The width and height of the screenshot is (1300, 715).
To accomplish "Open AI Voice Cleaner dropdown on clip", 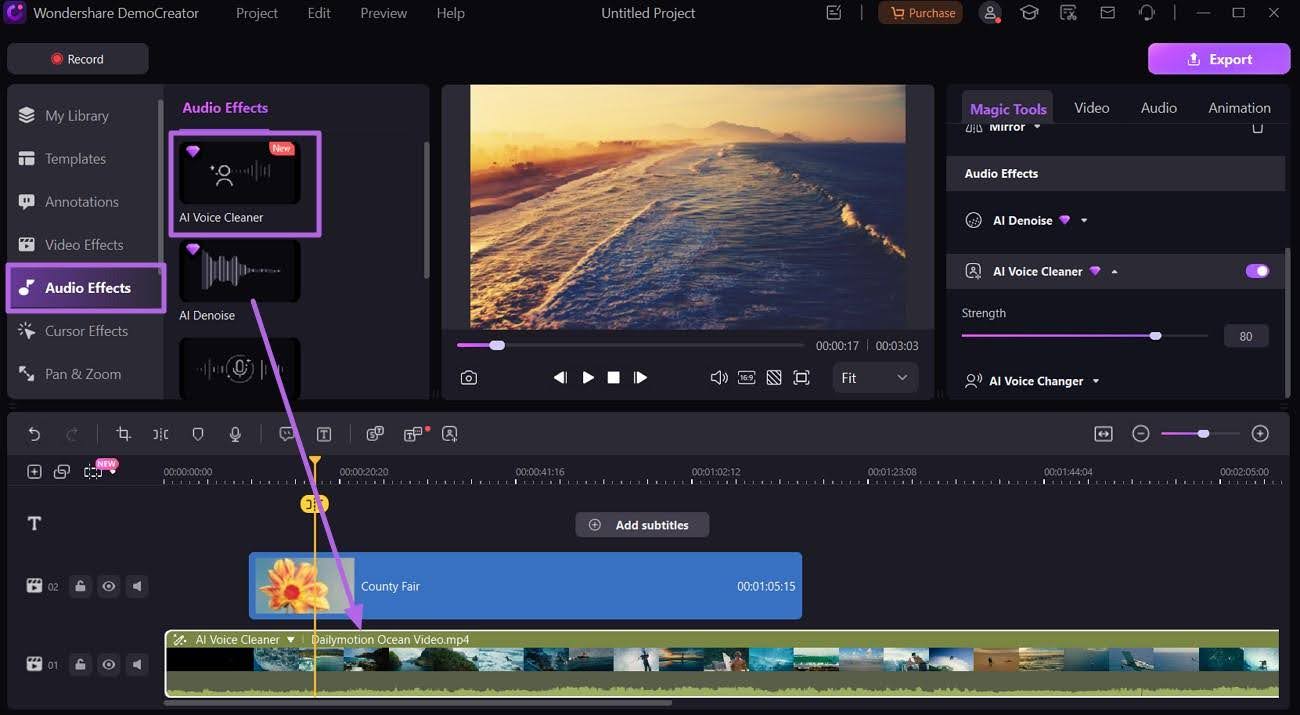I will [291, 640].
